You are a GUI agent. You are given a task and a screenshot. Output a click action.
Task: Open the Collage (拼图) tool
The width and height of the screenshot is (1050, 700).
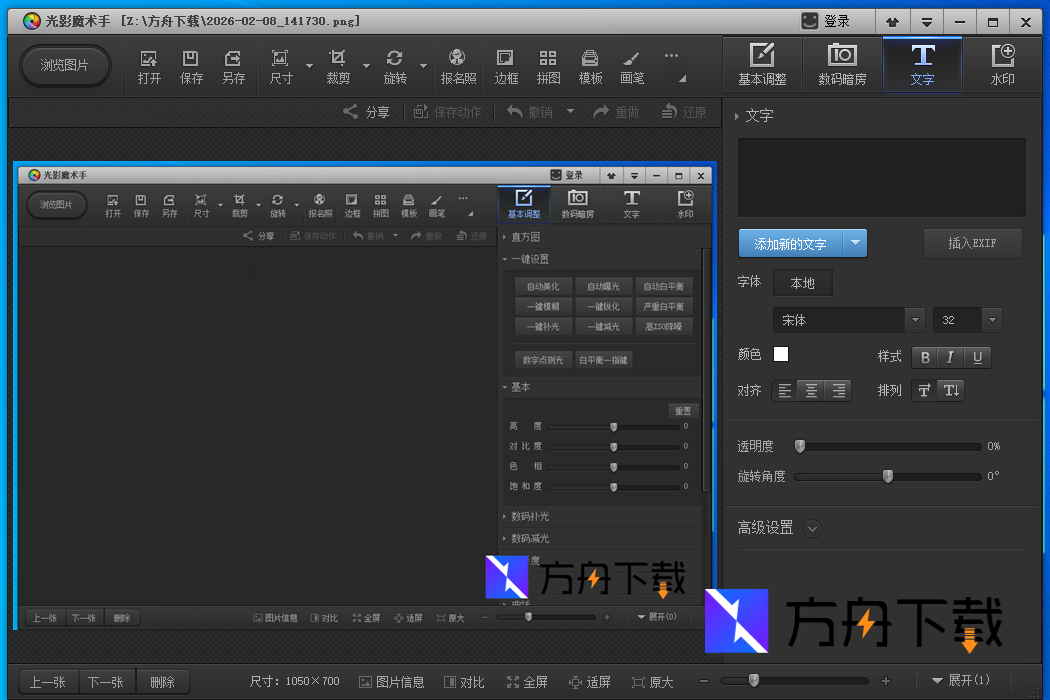pos(548,66)
